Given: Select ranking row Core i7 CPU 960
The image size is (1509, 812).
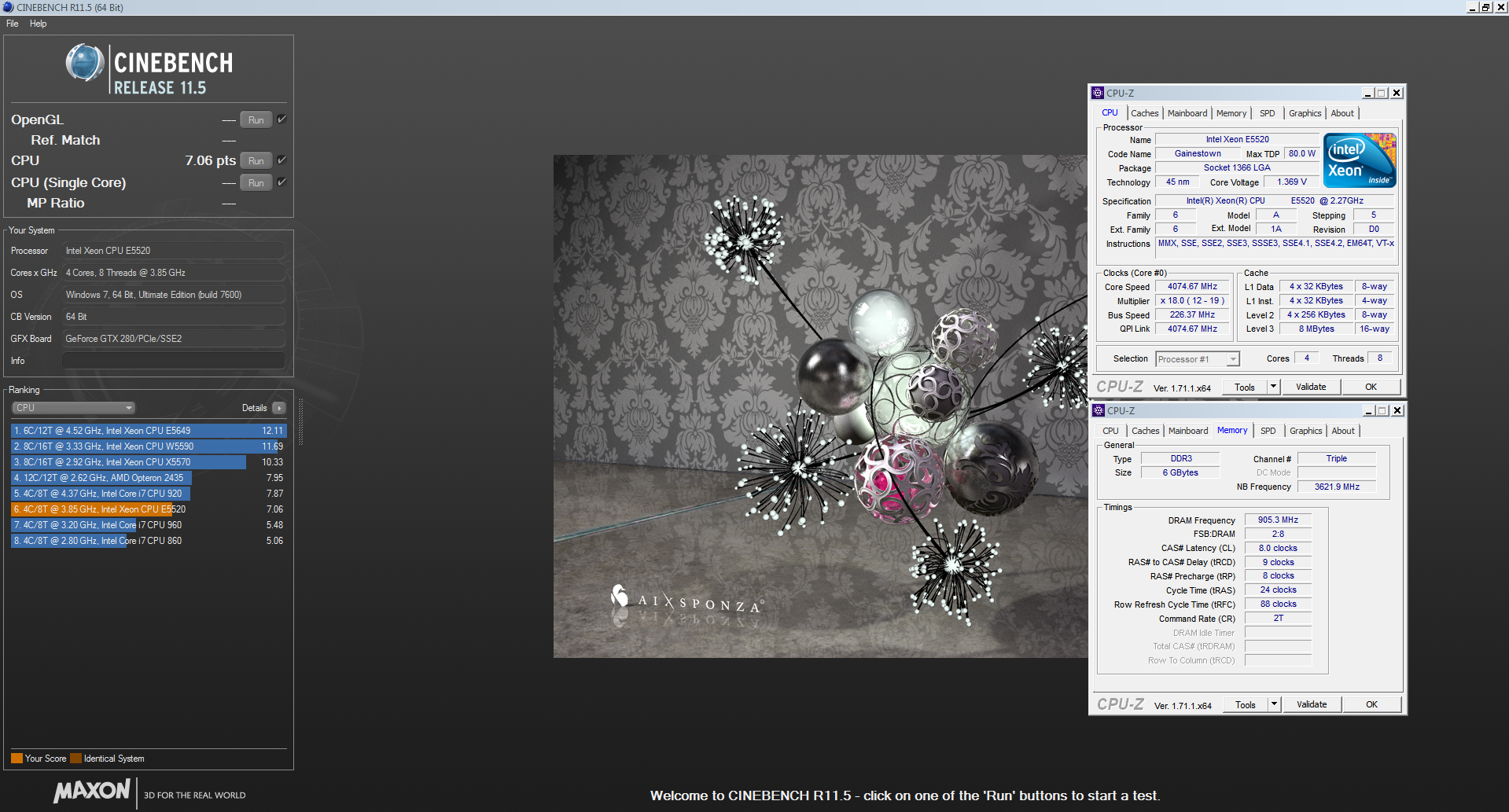Looking at the screenshot, I should [x=149, y=525].
